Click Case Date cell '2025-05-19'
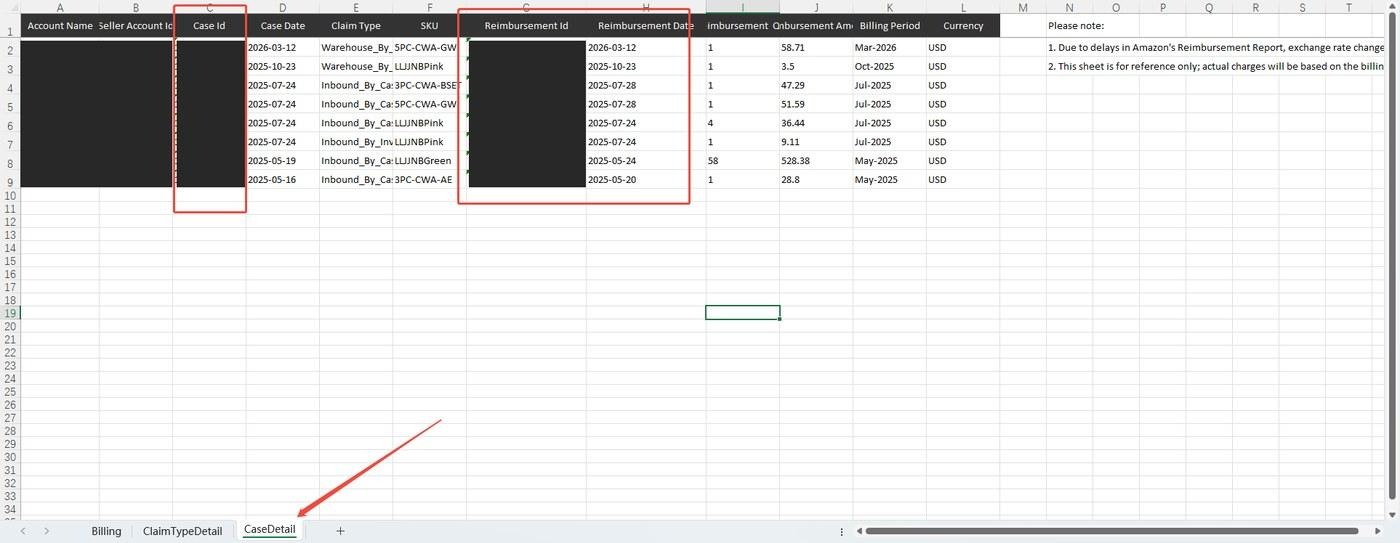The height and width of the screenshot is (543, 1400). click(283, 161)
